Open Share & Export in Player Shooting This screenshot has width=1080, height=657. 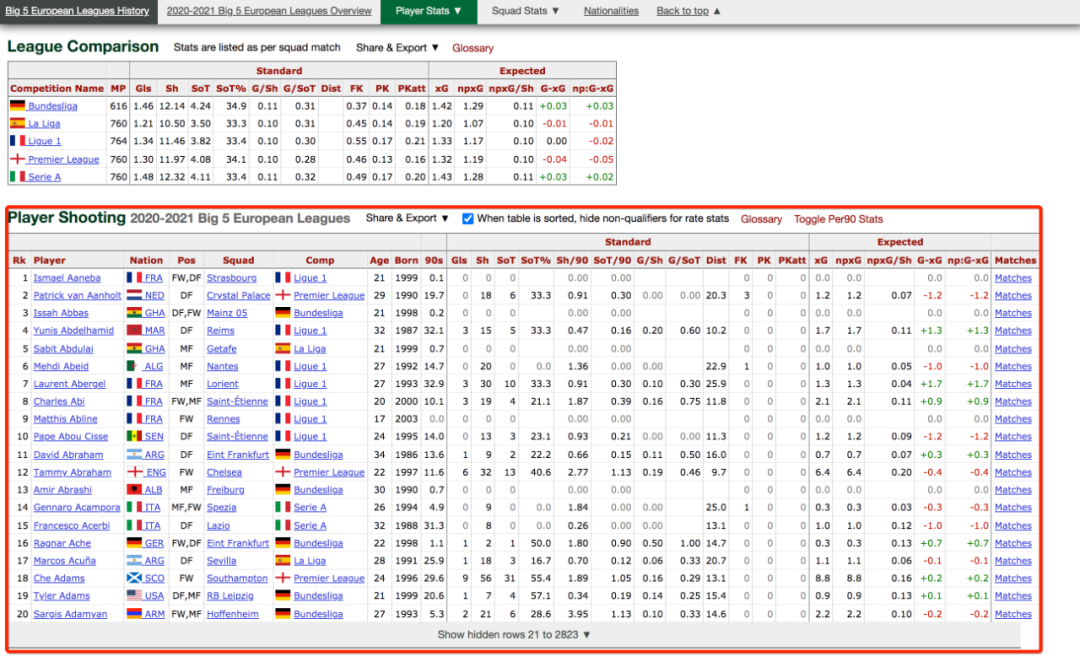click(407, 218)
